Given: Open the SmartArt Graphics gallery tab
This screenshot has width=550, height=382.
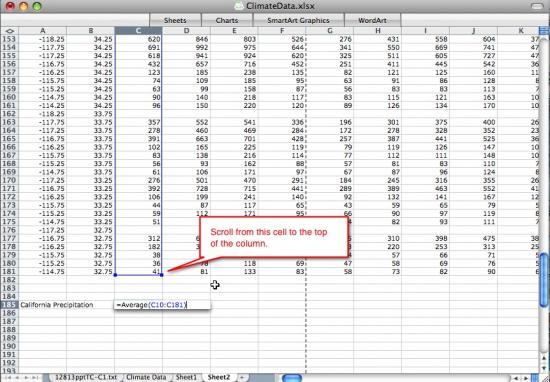Looking at the screenshot, I should point(298,20).
